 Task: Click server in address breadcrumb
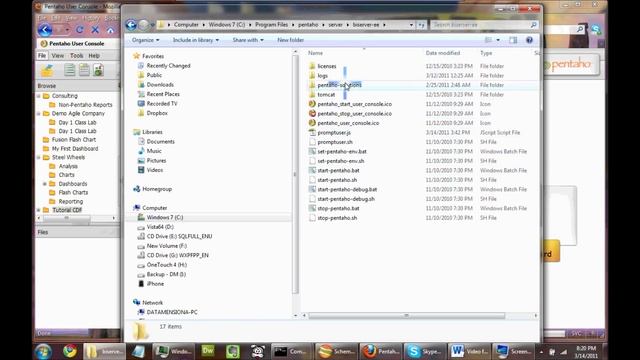pos(336,25)
